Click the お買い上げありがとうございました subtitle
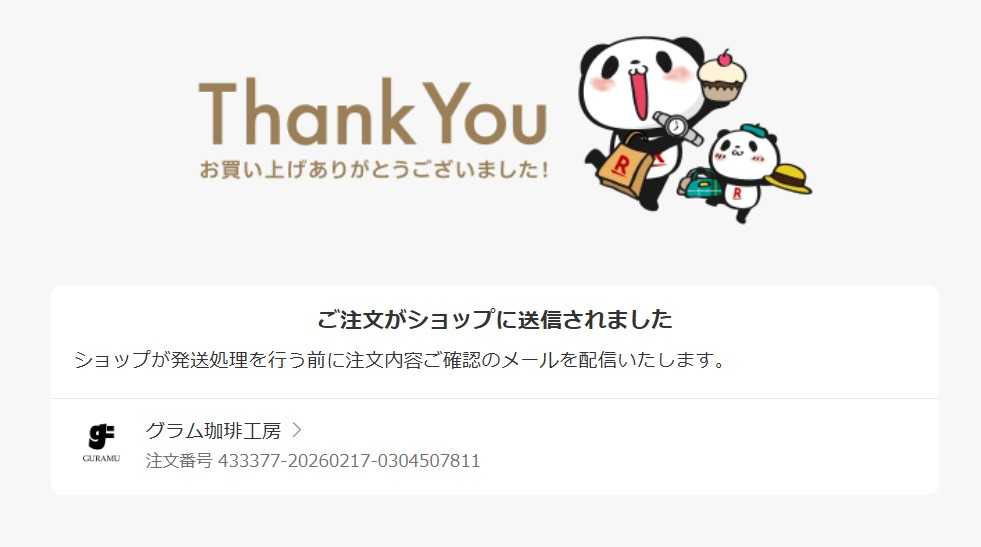Image resolution: width=981 pixels, height=547 pixels. point(374,169)
